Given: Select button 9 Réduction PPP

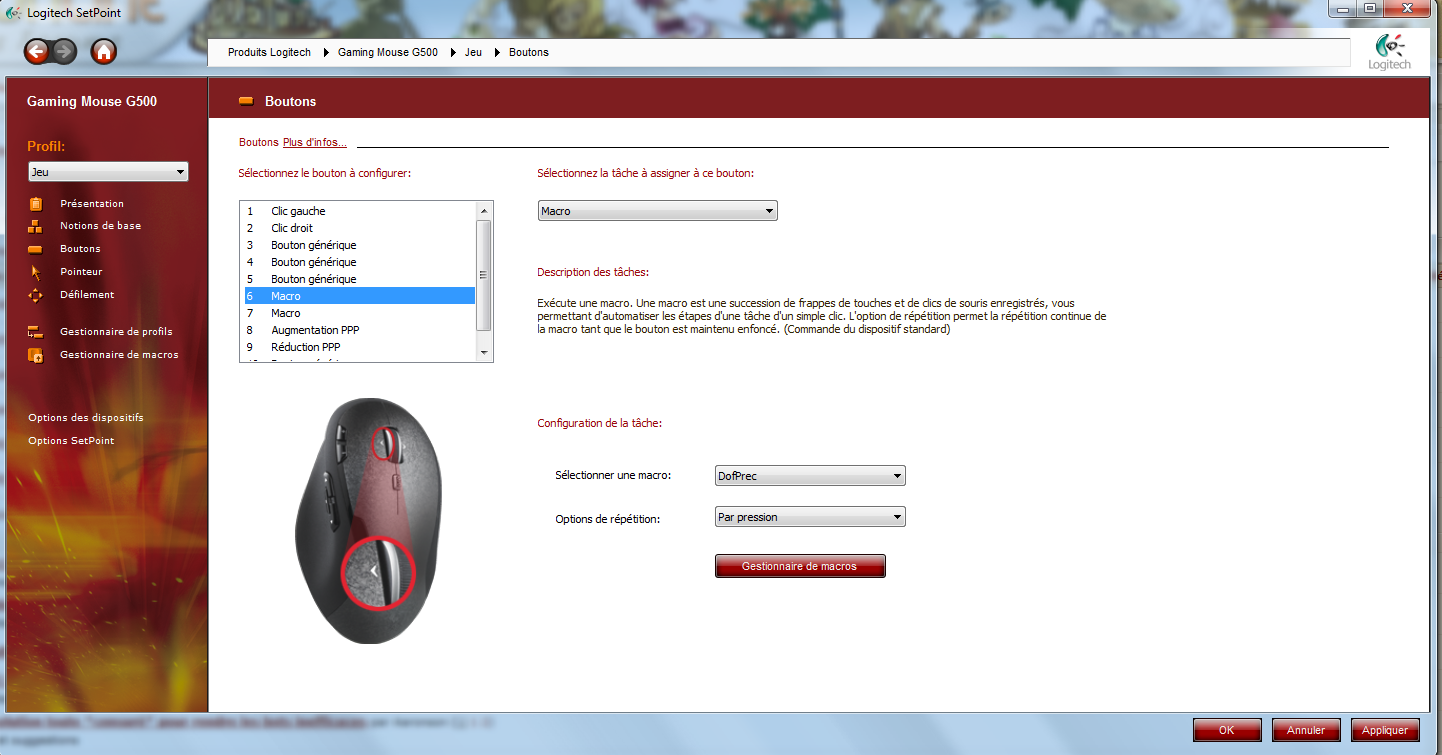Looking at the screenshot, I should 359,347.
